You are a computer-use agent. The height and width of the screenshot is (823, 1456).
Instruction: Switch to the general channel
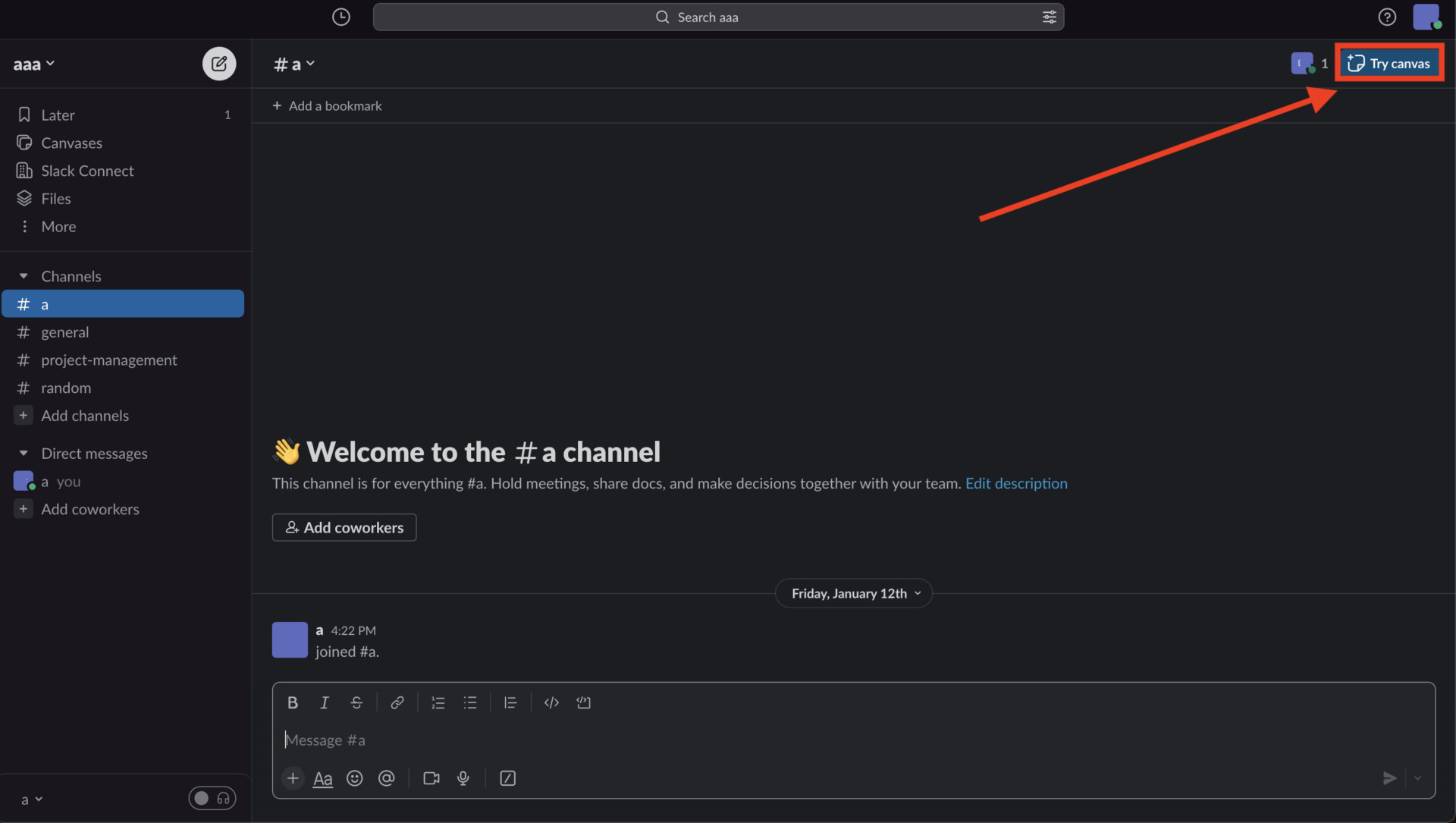click(65, 331)
